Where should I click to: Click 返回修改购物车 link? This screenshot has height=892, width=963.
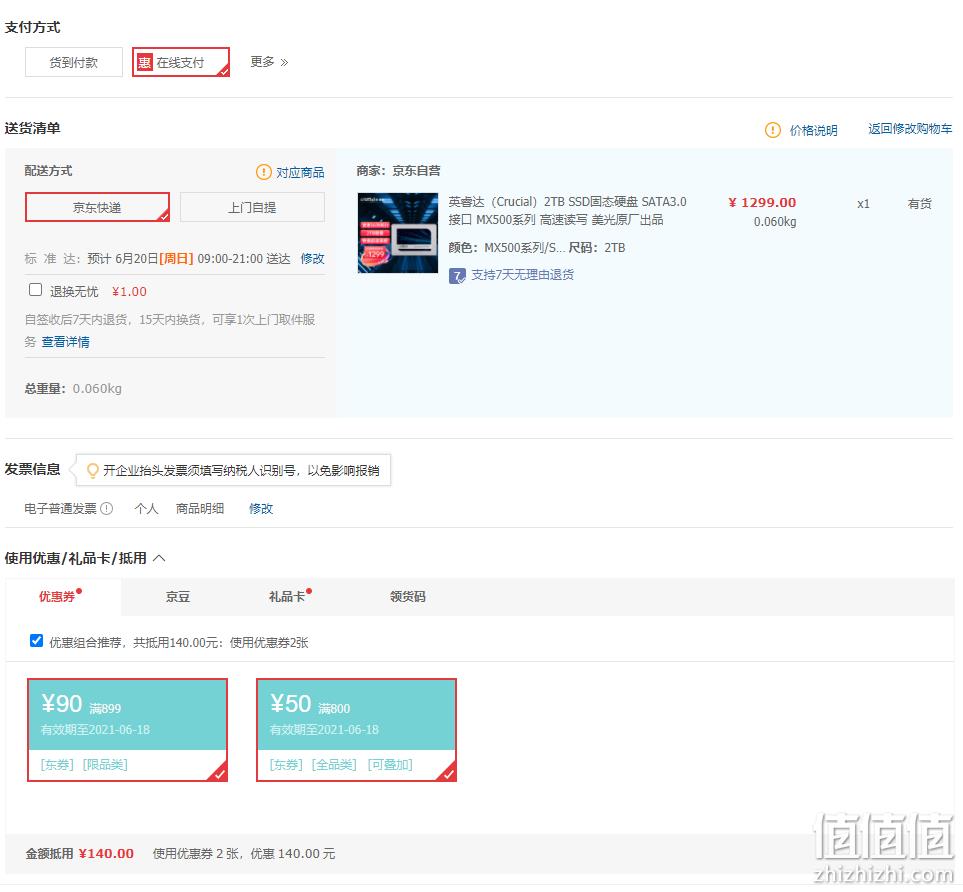pos(910,129)
